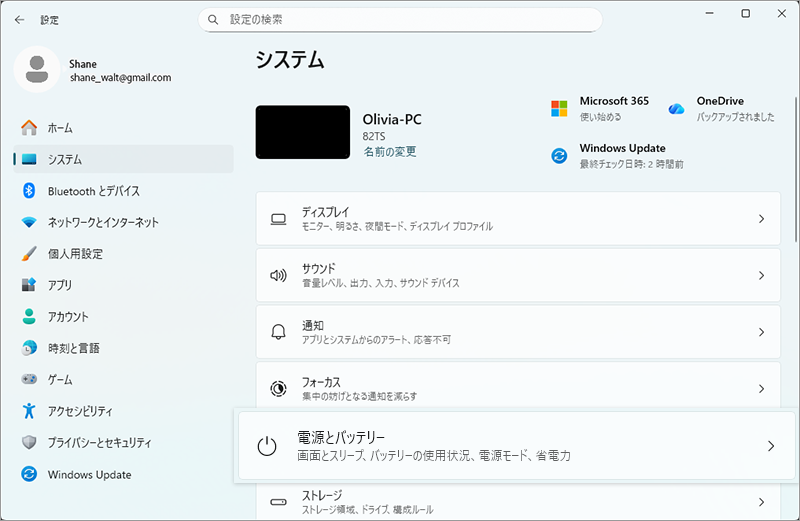Open 個人用設定 label
Viewport: 800px width, 521px height.
coord(76,254)
